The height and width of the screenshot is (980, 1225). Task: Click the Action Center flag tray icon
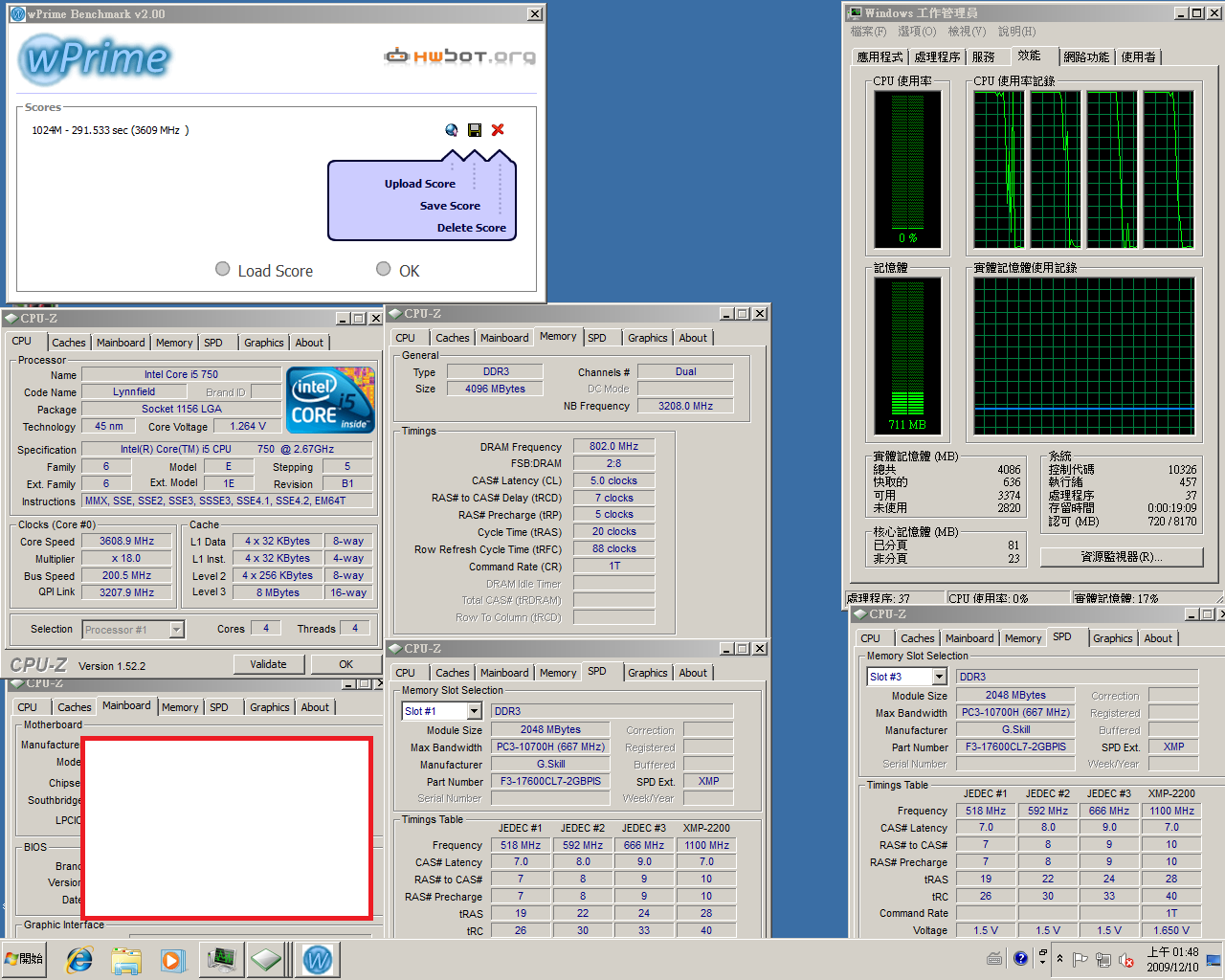click(x=1080, y=959)
